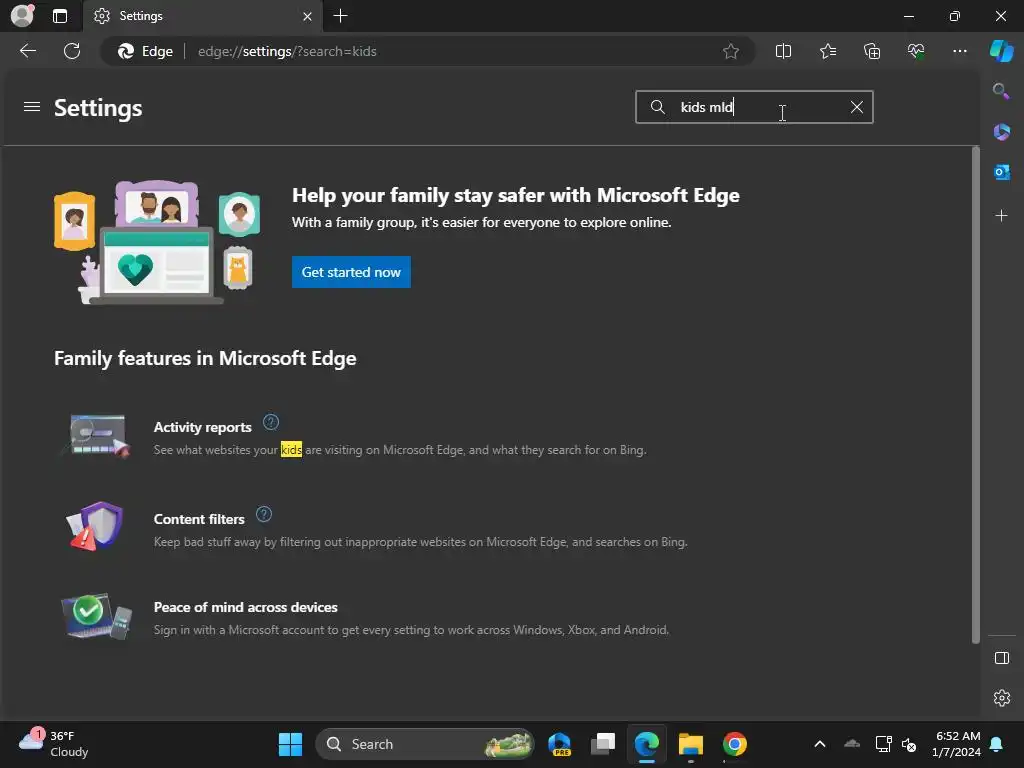
Task: Open sidebar Search icon
Action: tap(1001, 91)
